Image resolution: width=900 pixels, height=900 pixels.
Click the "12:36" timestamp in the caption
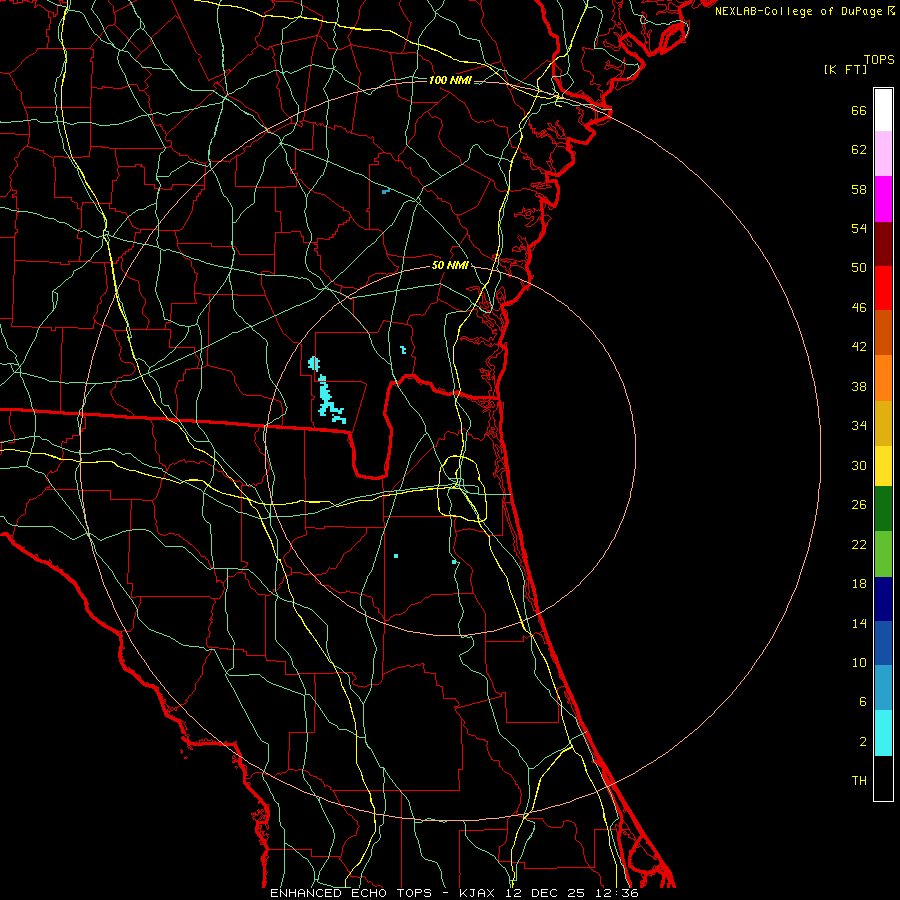(617, 893)
